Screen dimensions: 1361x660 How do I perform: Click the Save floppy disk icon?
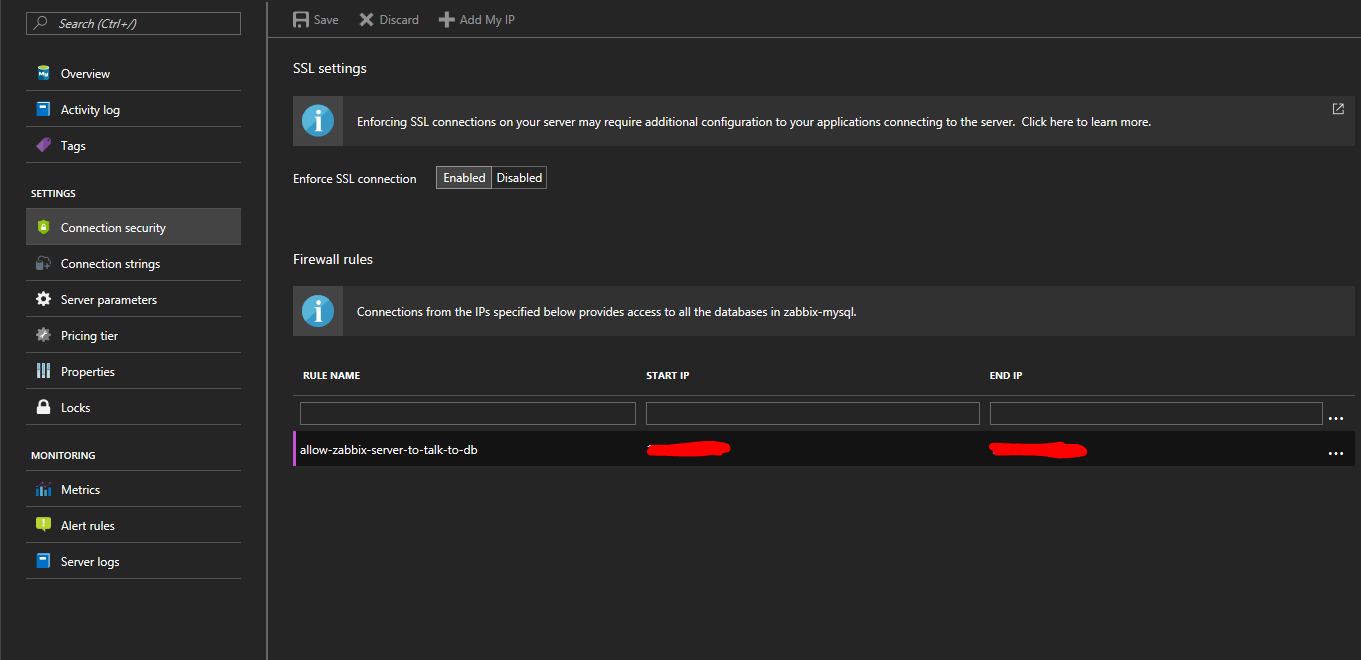point(300,19)
